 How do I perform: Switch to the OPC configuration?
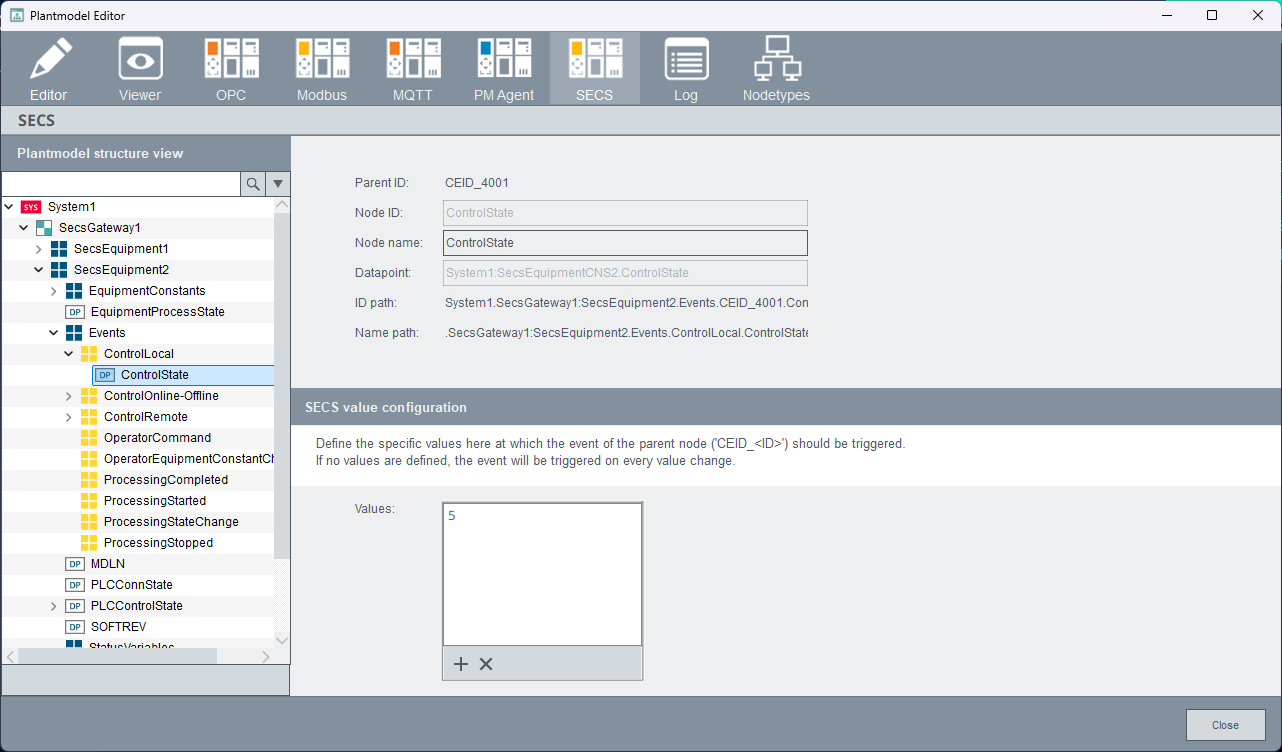pos(231,69)
